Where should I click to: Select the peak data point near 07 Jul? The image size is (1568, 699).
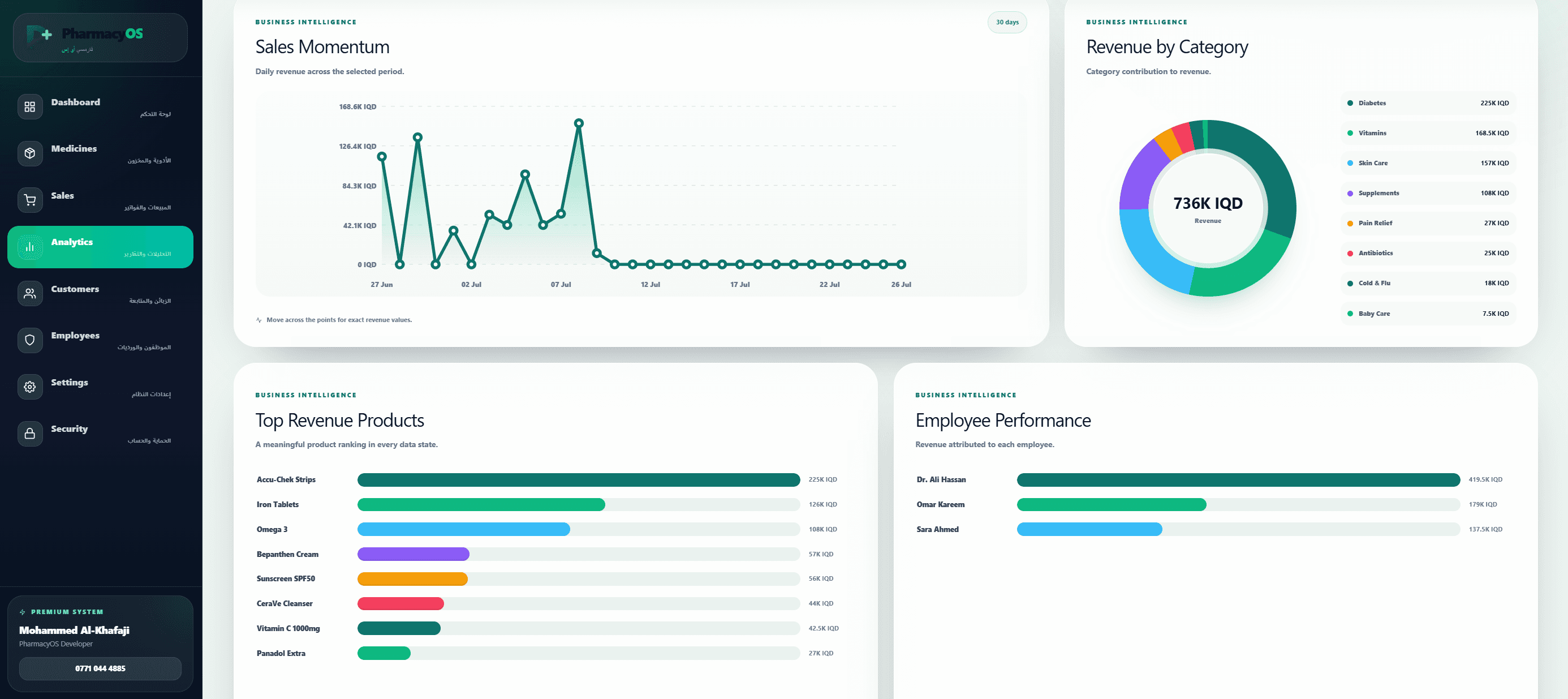pos(579,123)
